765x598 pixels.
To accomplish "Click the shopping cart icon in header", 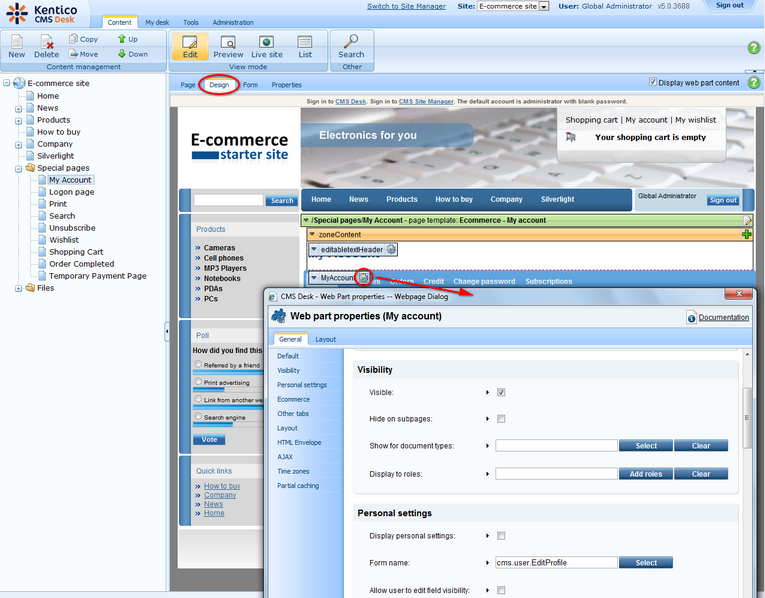I will [x=571, y=137].
